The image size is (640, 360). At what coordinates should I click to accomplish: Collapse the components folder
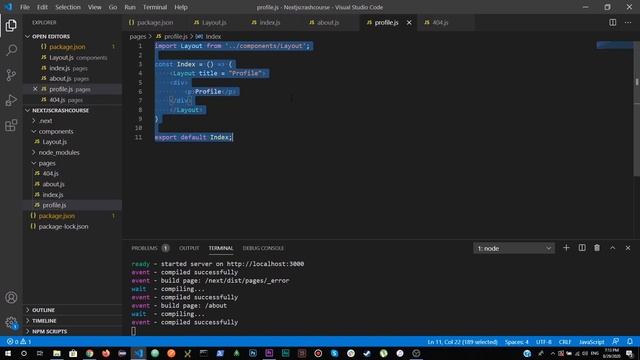pos(56,131)
